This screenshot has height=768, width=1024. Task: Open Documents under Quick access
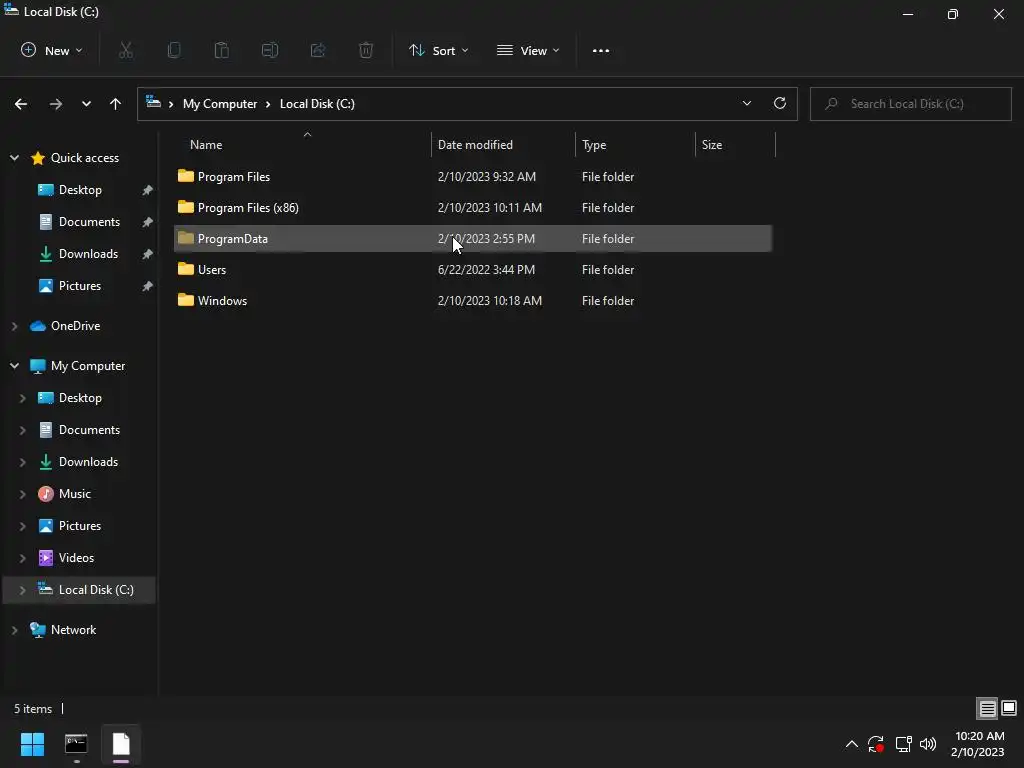(89, 222)
